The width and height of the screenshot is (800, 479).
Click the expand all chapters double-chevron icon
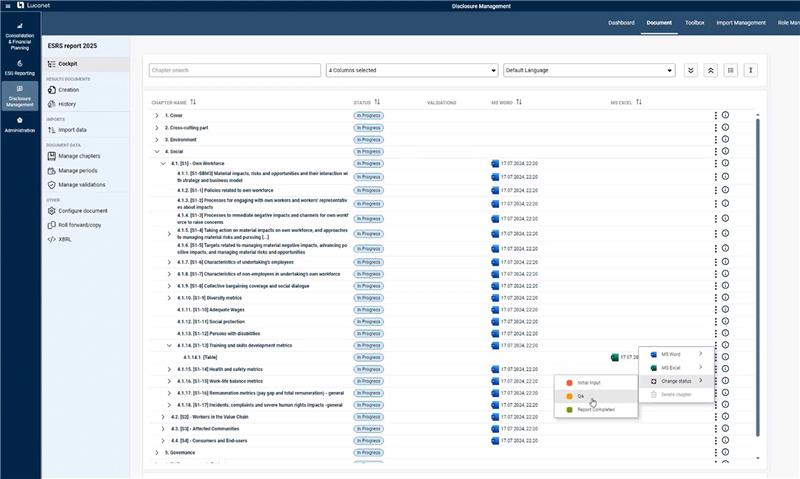click(690, 70)
